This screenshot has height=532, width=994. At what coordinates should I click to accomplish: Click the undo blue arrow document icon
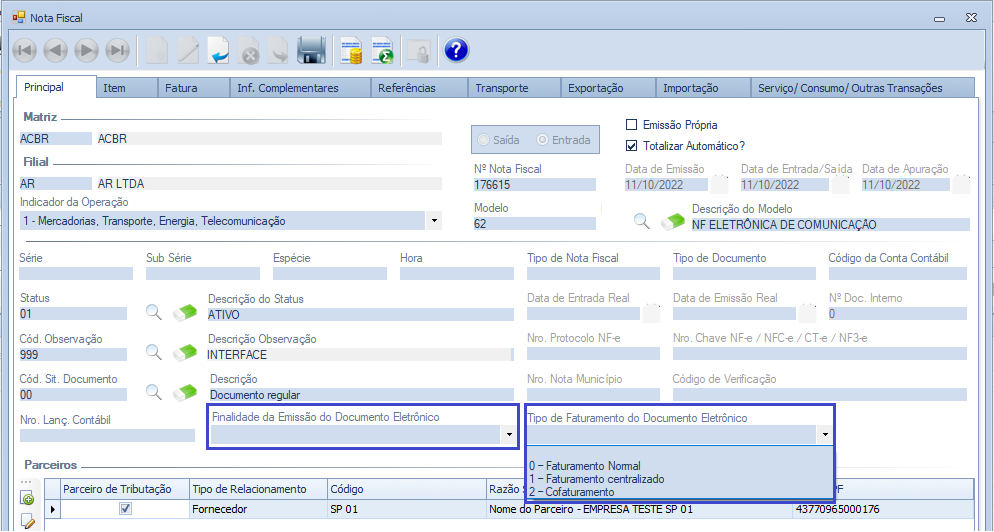coord(219,50)
